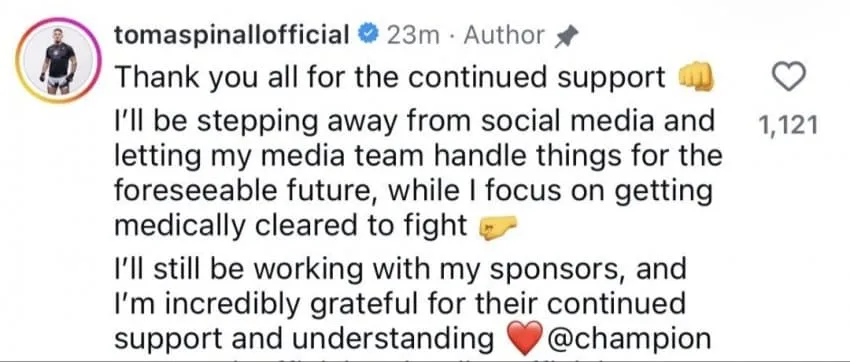Screen dimensions: 850x362
Task: Click the 'working with my sponsors' line
Action: [401, 269]
